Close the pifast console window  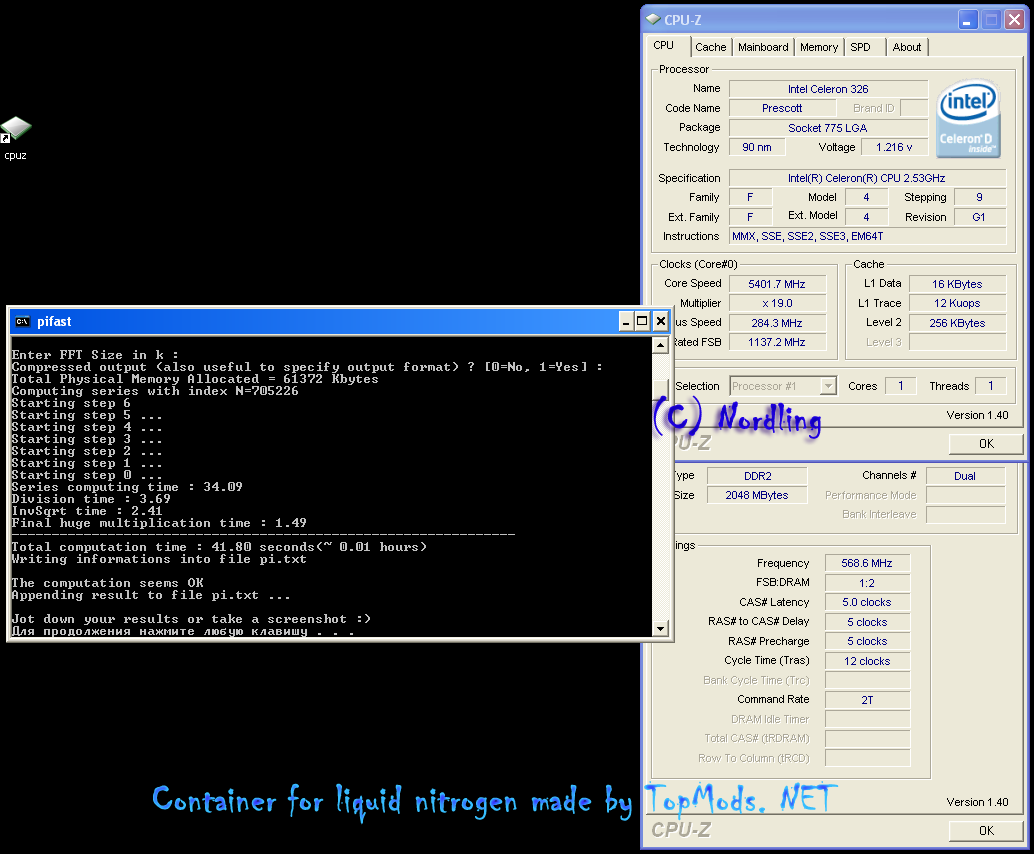660,321
